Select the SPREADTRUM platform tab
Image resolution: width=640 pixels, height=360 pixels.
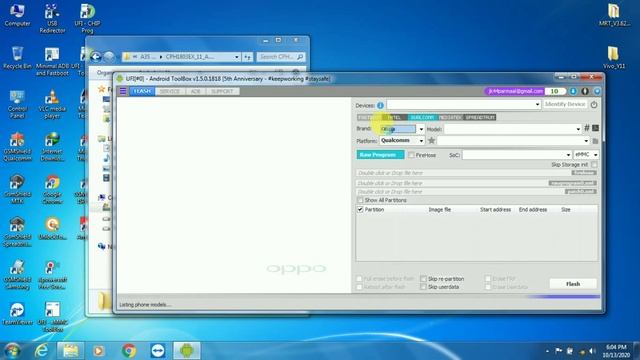[x=480, y=117]
